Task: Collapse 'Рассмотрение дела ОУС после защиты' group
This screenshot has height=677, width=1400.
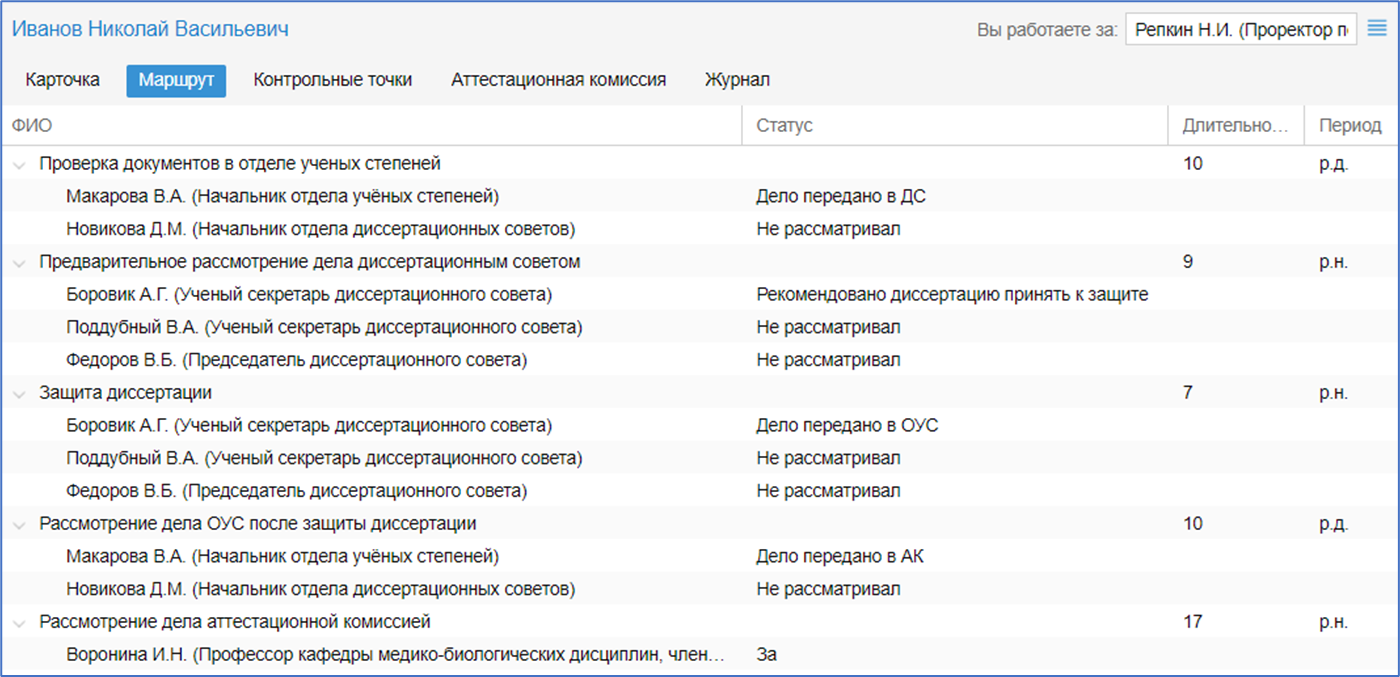Action: click(18, 524)
